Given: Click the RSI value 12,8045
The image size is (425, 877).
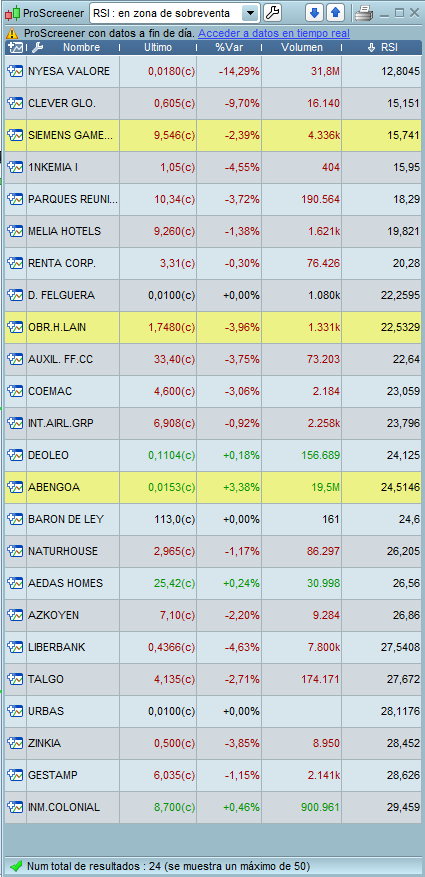Looking at the screenshot, I should (x=400, y=72).
